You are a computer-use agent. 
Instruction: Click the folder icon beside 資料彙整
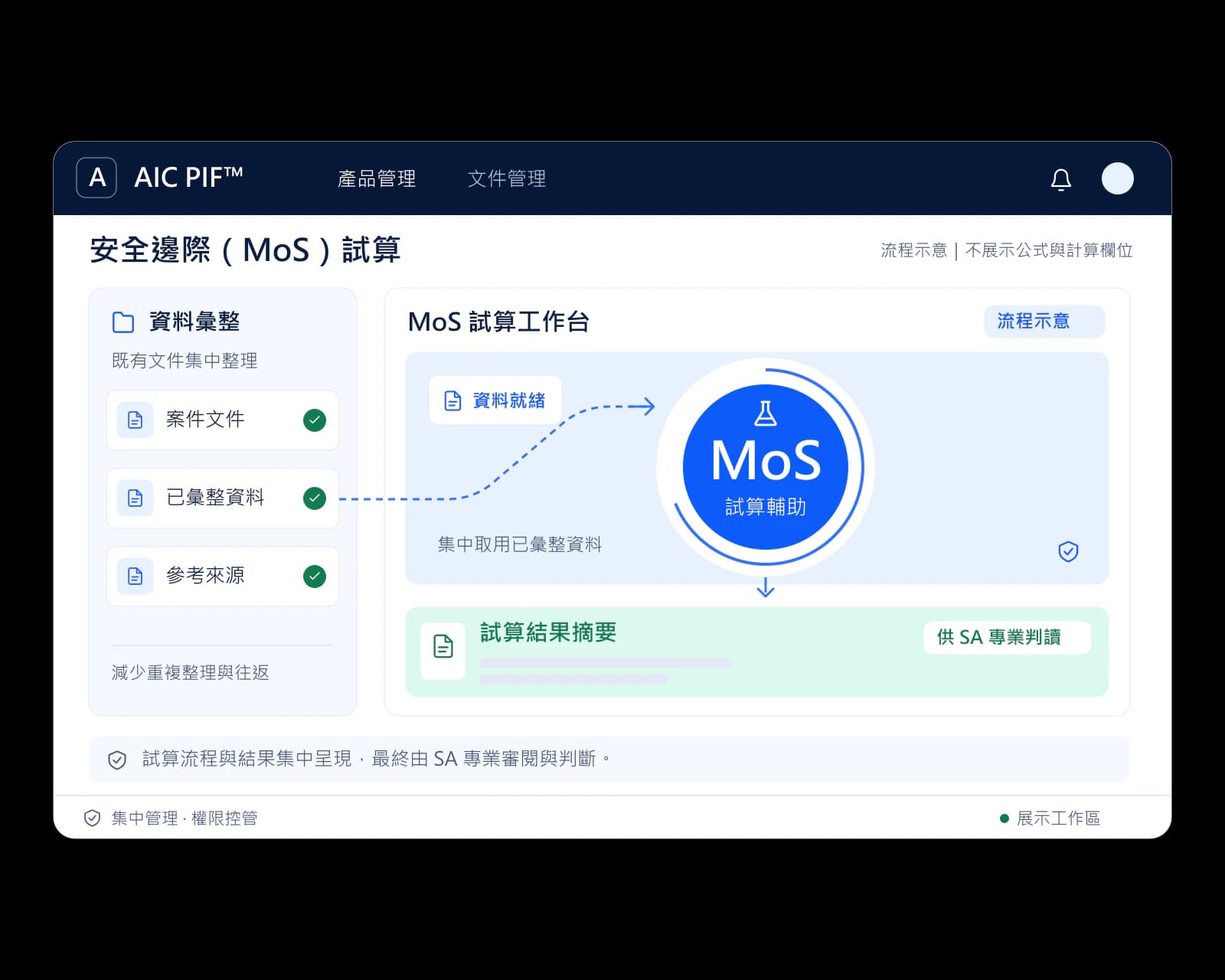coord(123,322)
